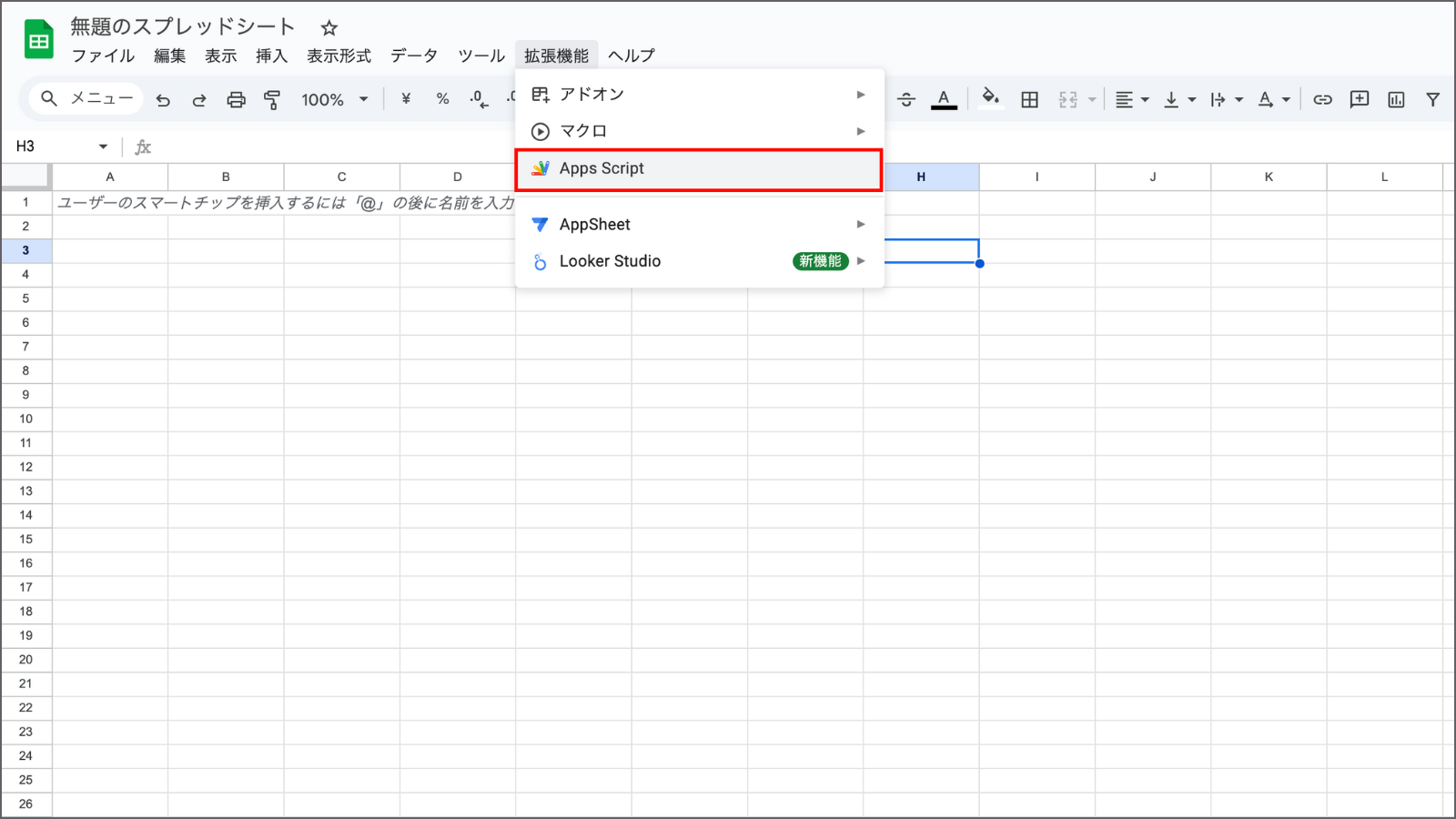Create a filter
Viewport: 1456px width, 819px height.
pyautogui.click(x=1432, y=99)
